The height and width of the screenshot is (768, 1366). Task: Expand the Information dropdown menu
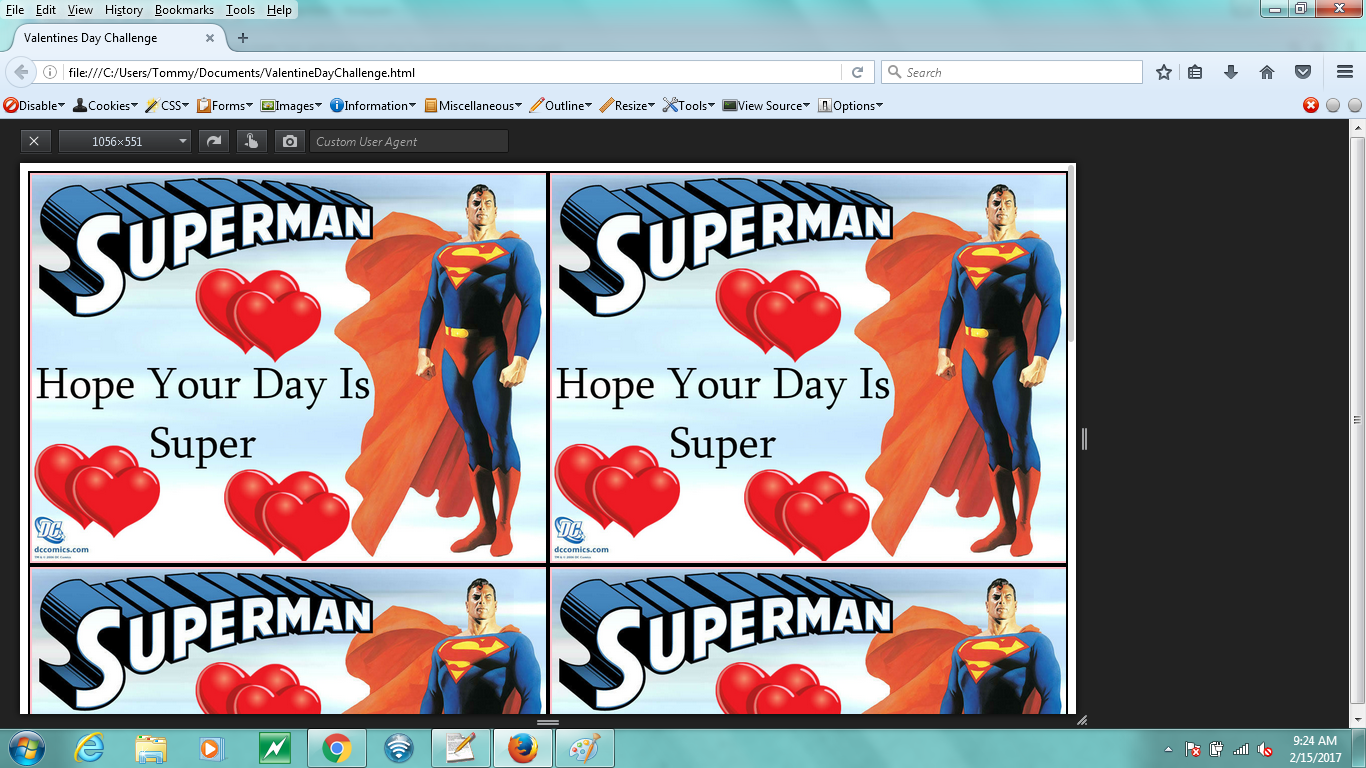[x=374, y=105]
